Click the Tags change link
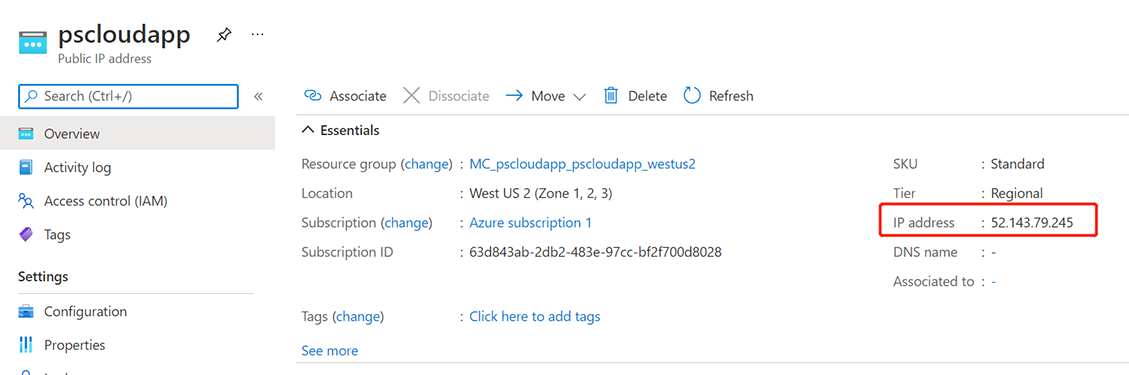 358,317
